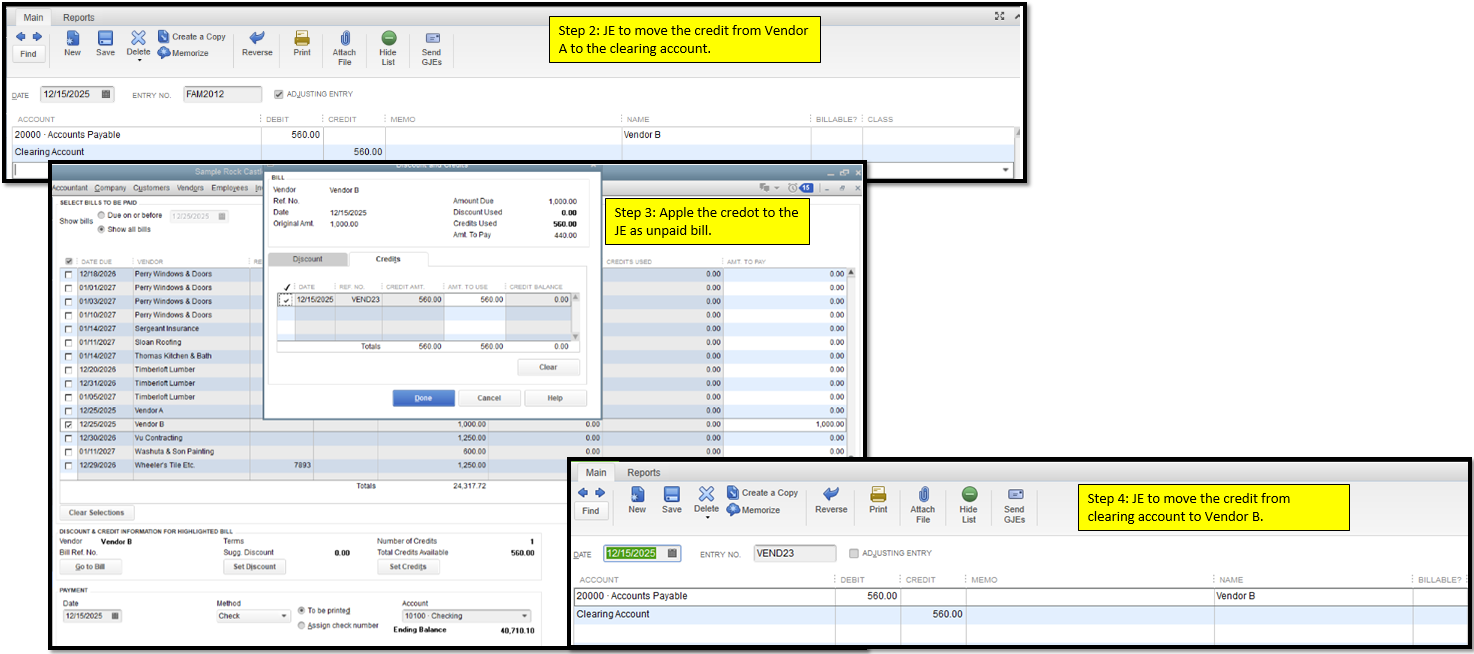Click Done in Discount and Credits dialog

424,398
